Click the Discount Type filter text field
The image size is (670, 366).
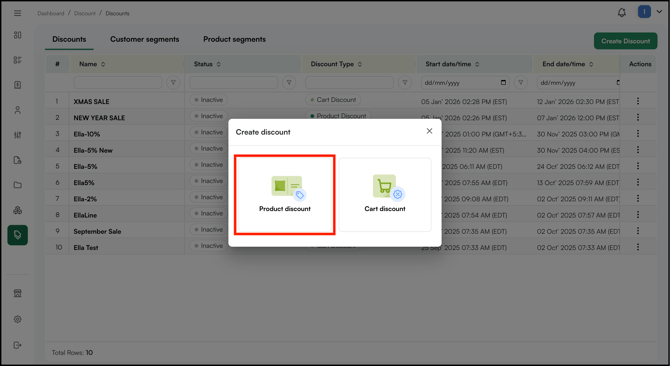pos(350,82)
